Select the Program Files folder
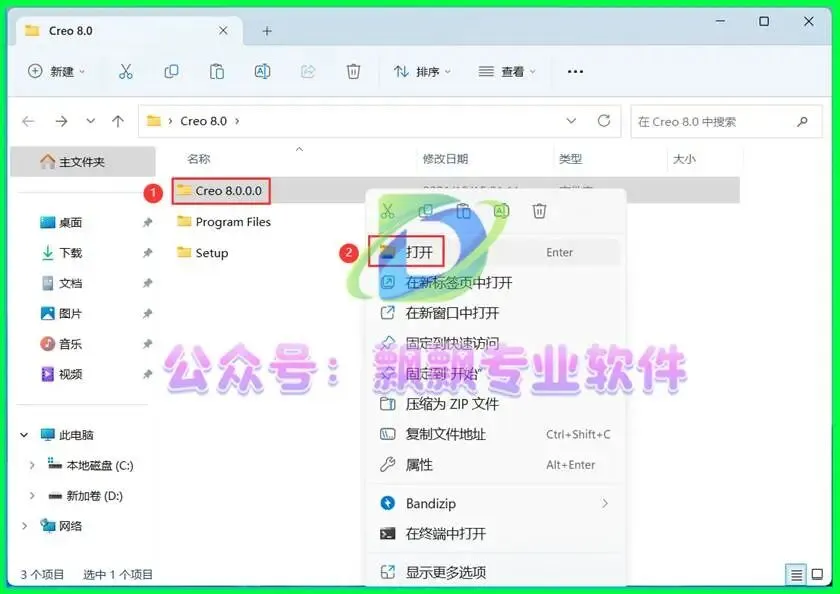The height and width of the screenshot is (594, 840). coord(224,222)
